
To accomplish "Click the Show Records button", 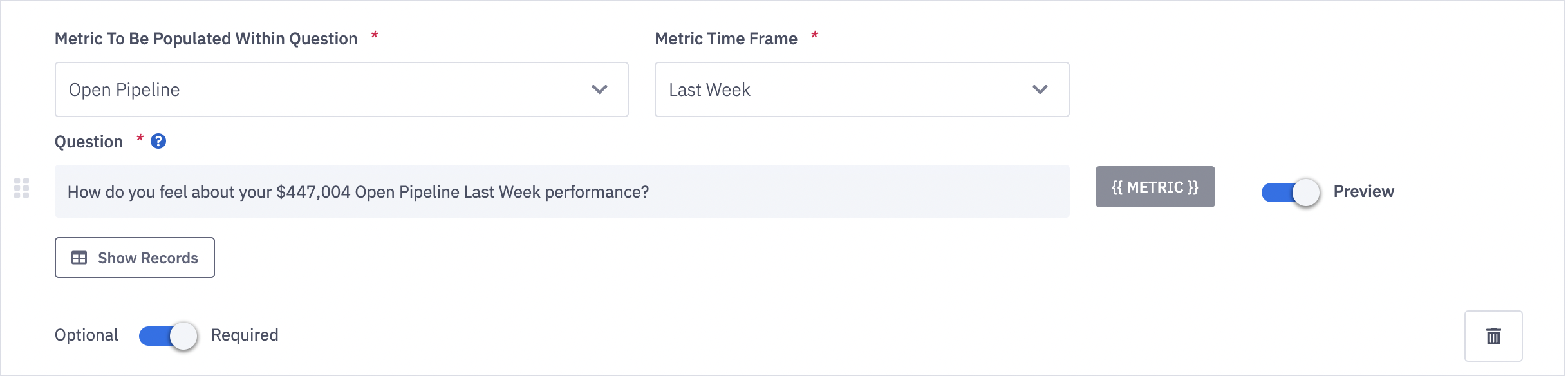I will tap(135, 258).
